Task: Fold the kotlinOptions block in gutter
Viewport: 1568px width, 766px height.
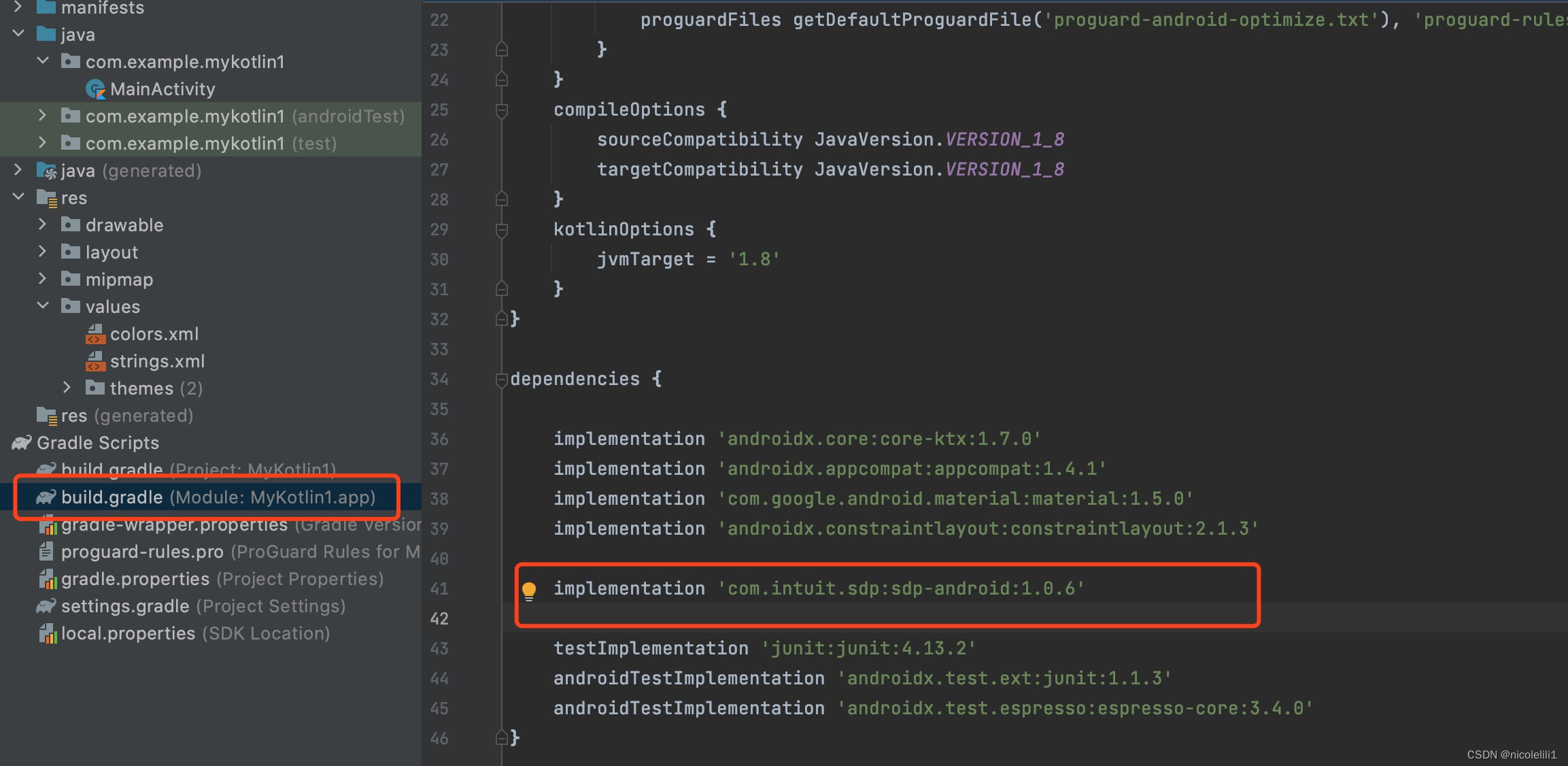Action: (x=502, y=230)
